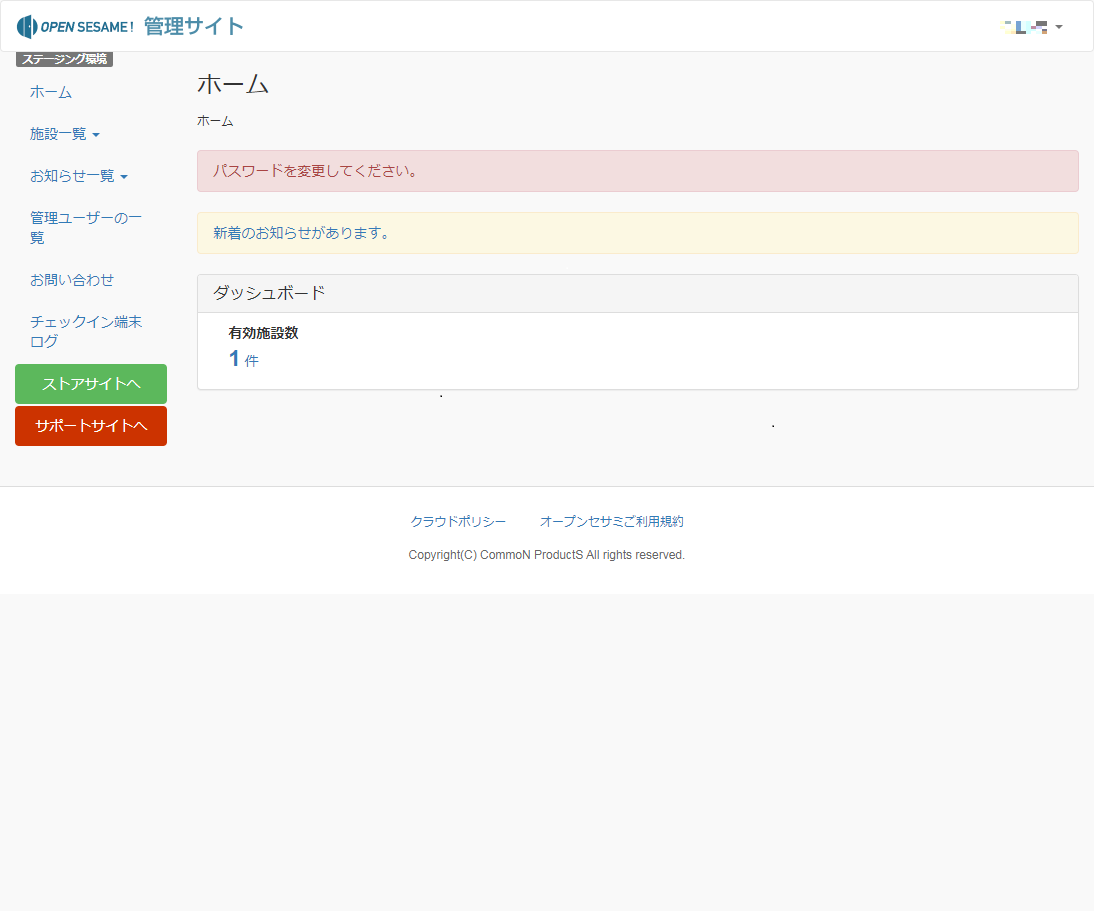Click the Copyright CommoN ProductS text

(546, 555)
